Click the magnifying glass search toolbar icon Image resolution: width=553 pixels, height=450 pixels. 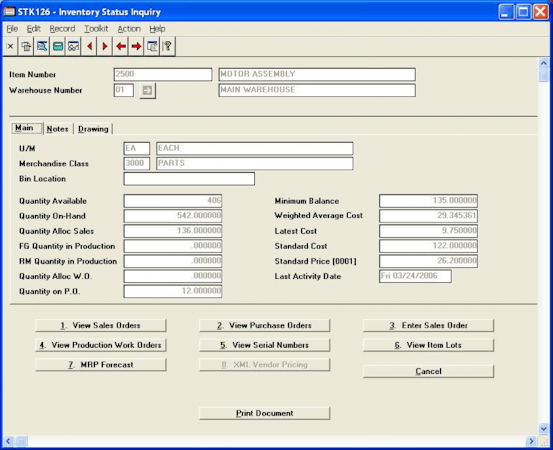tap(42, 46)
